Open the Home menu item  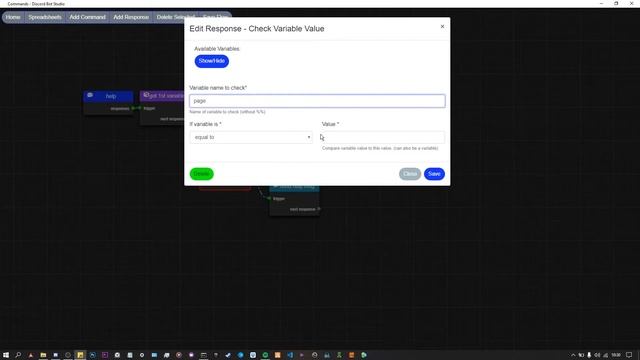point(13,17)
